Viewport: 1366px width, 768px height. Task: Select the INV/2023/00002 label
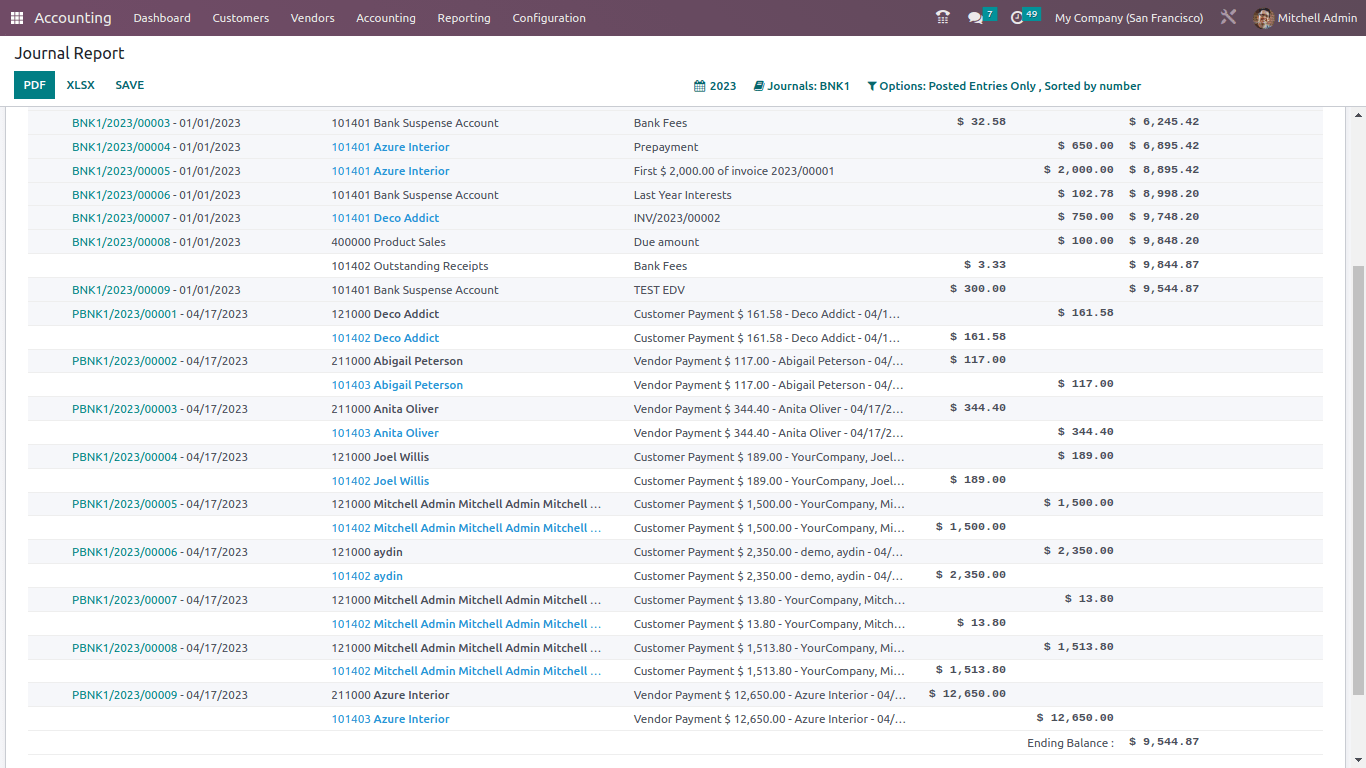(677, 218)
